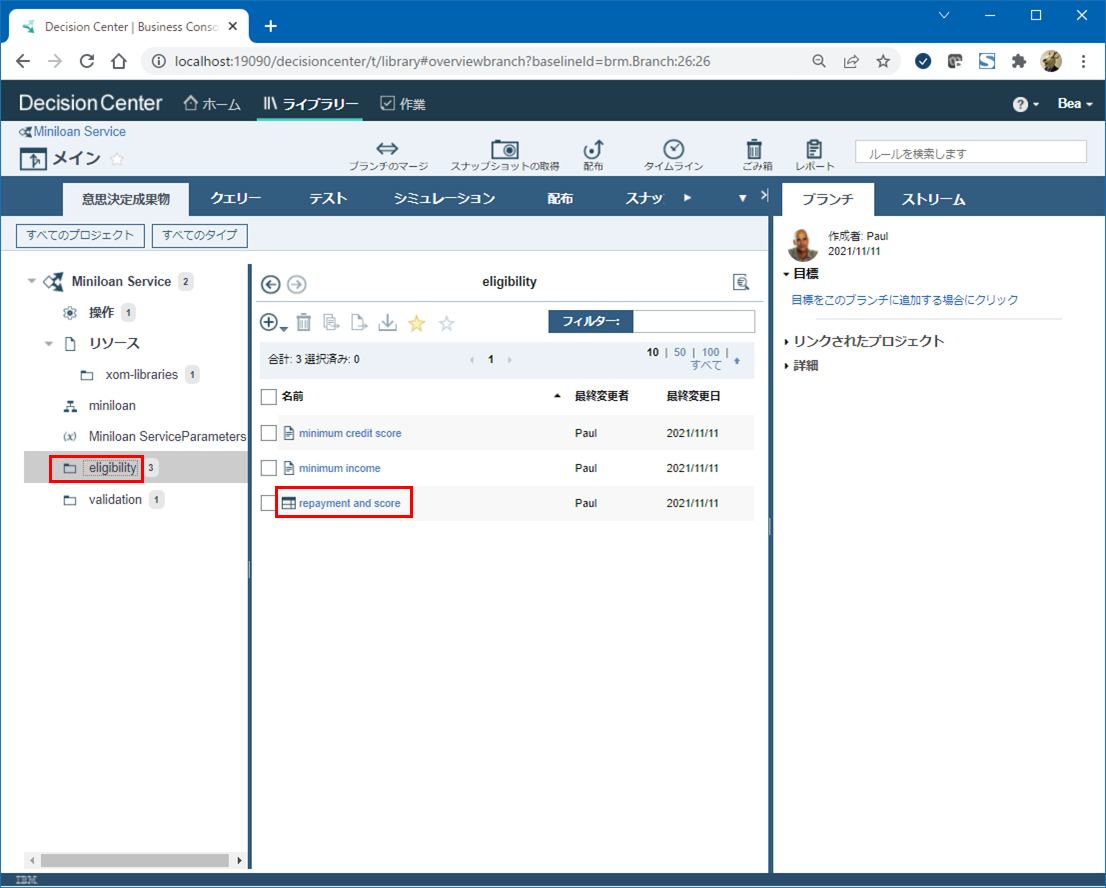The height and width of the screenshot is (888, 1106).
Task: Select the 操作 item in tree
Action: tap(102, 312)
